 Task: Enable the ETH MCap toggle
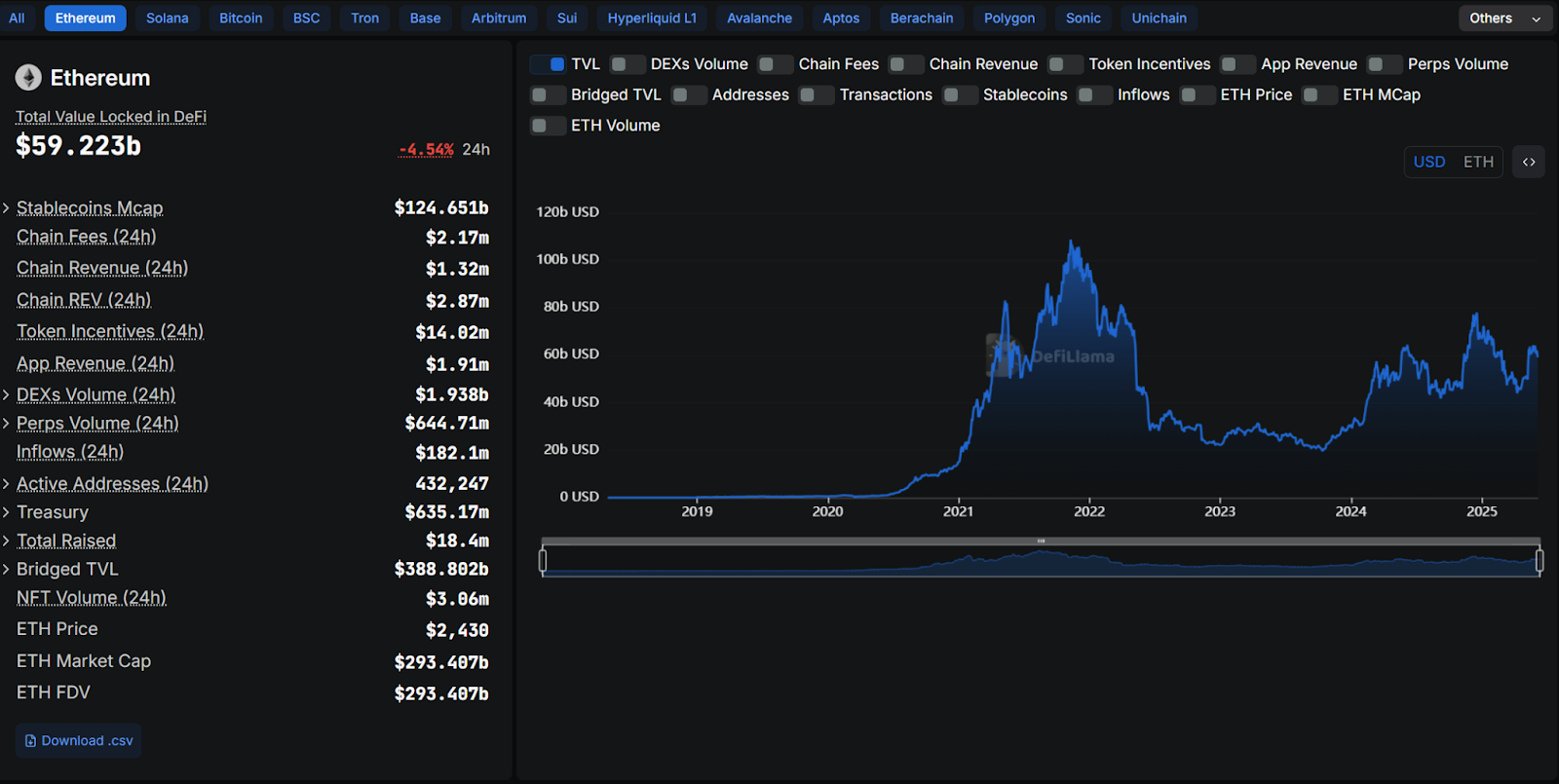[1320, 95]
